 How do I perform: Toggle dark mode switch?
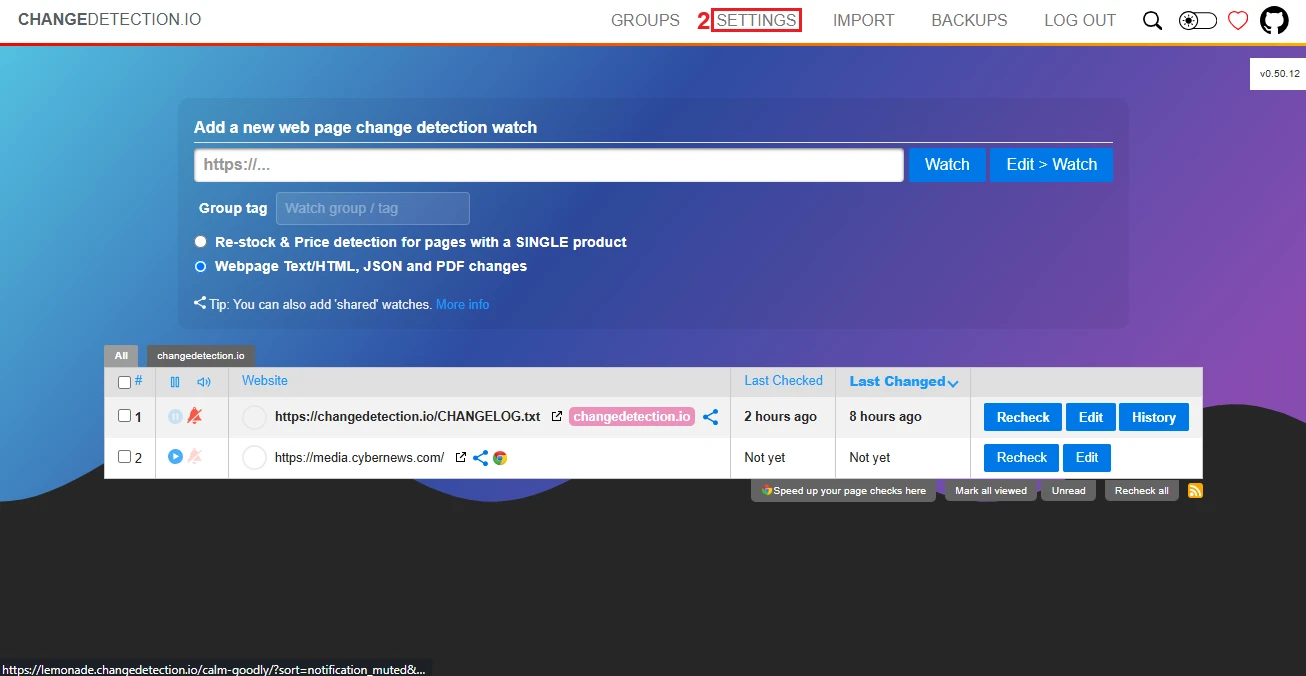click(x=1197, y=21)
